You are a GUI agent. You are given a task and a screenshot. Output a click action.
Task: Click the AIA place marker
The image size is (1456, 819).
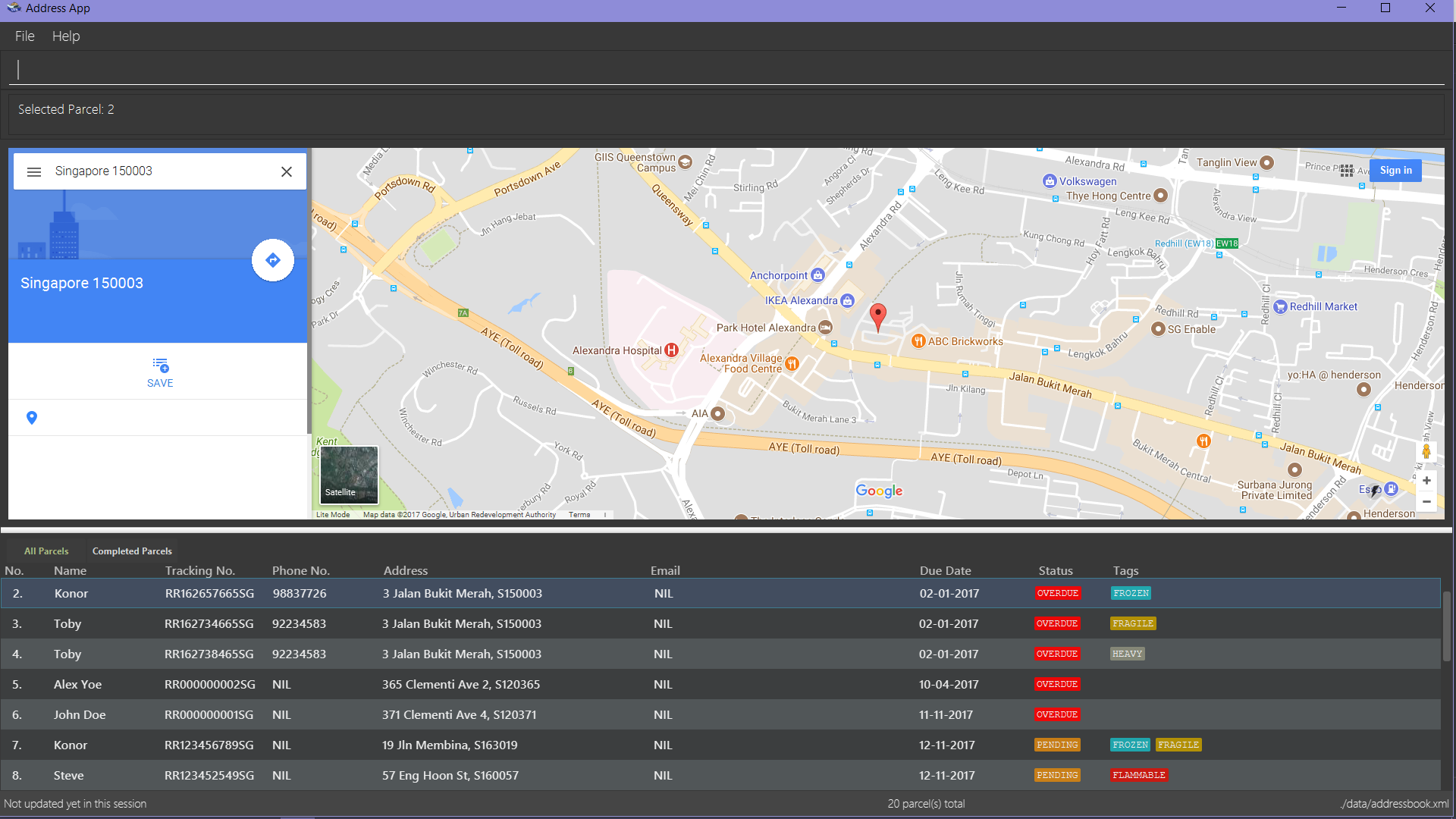pos(717,414)
